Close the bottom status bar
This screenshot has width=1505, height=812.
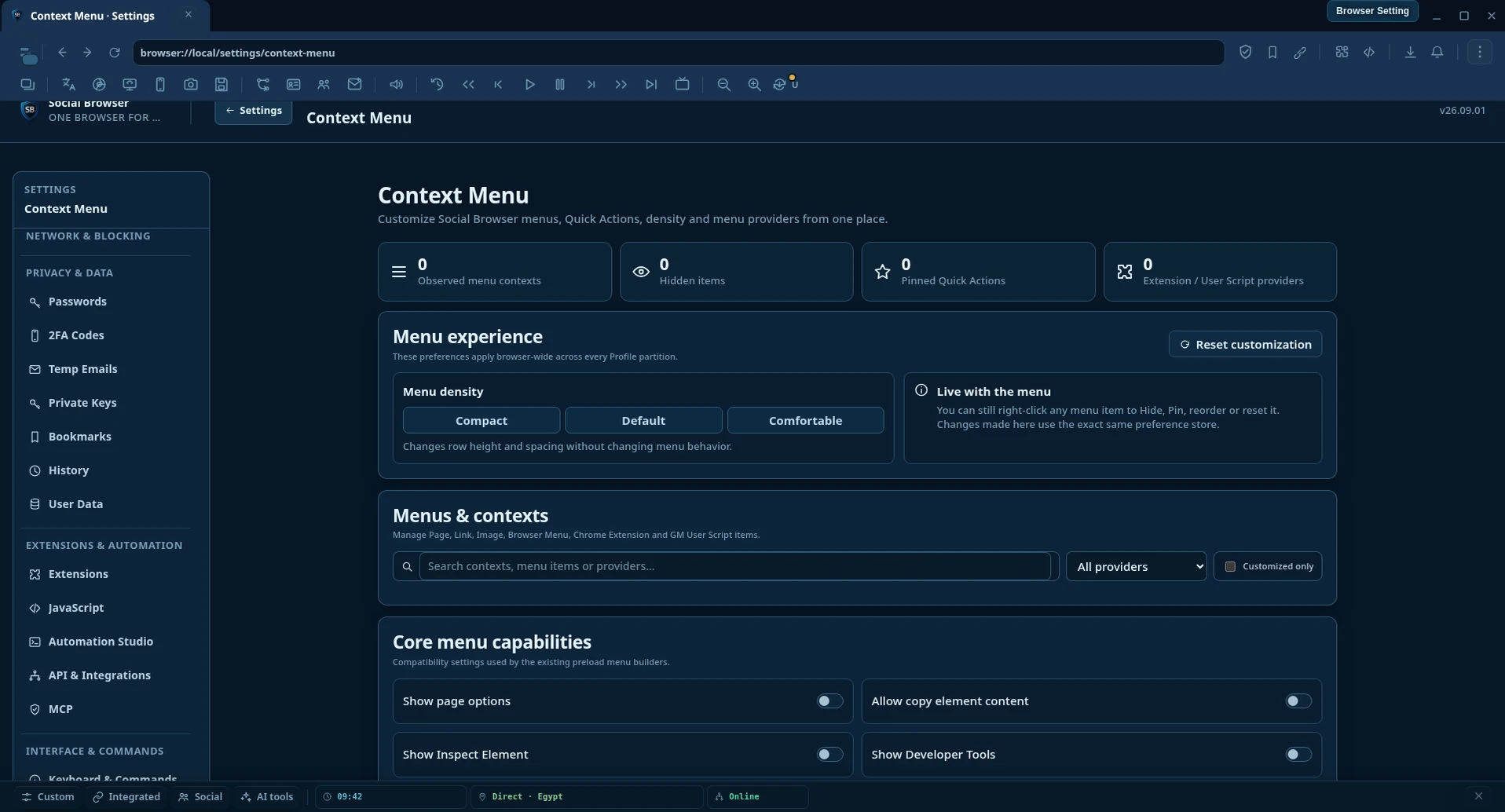(1478, 797)
